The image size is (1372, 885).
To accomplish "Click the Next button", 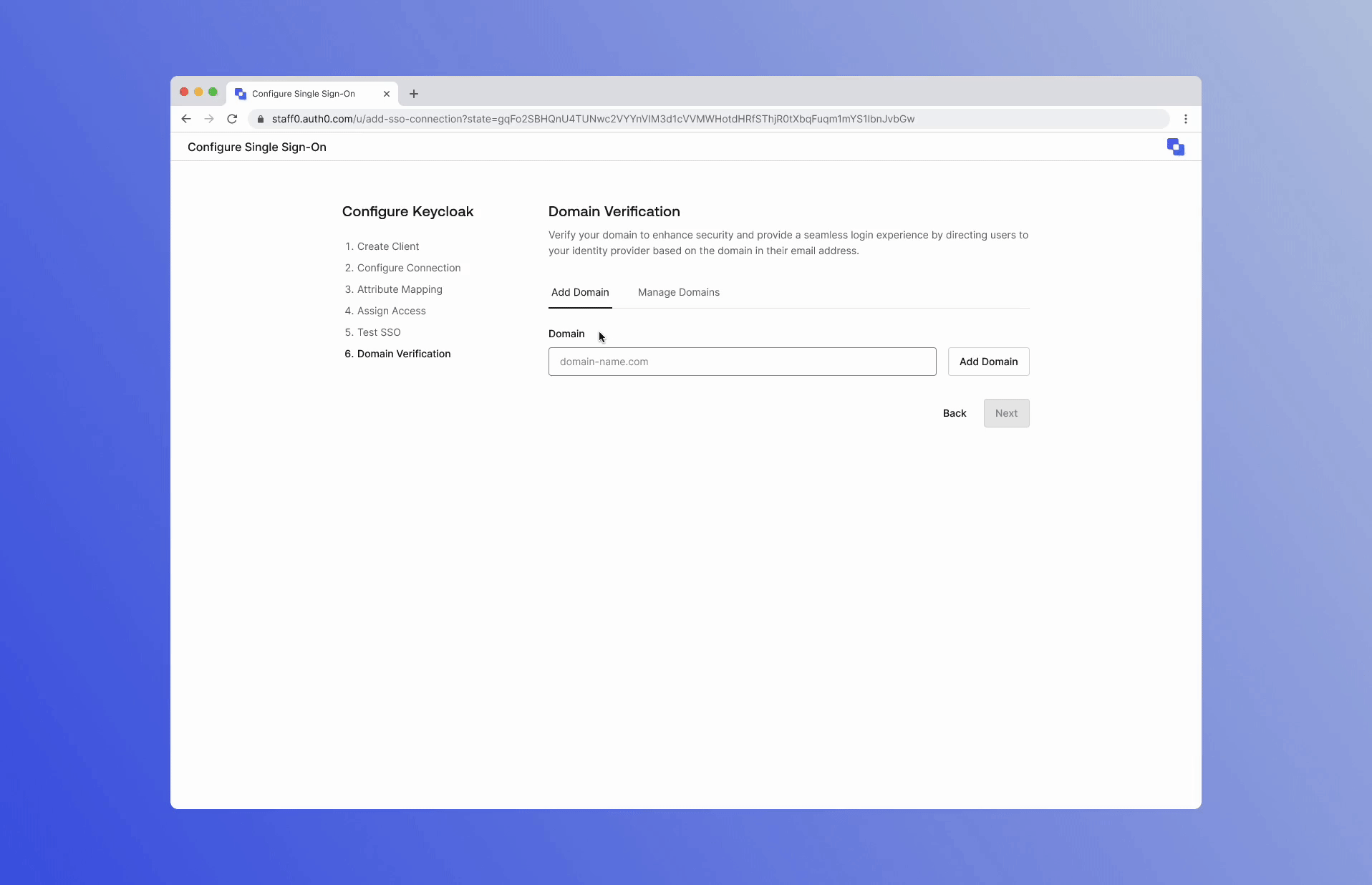I will [1005, 413].
